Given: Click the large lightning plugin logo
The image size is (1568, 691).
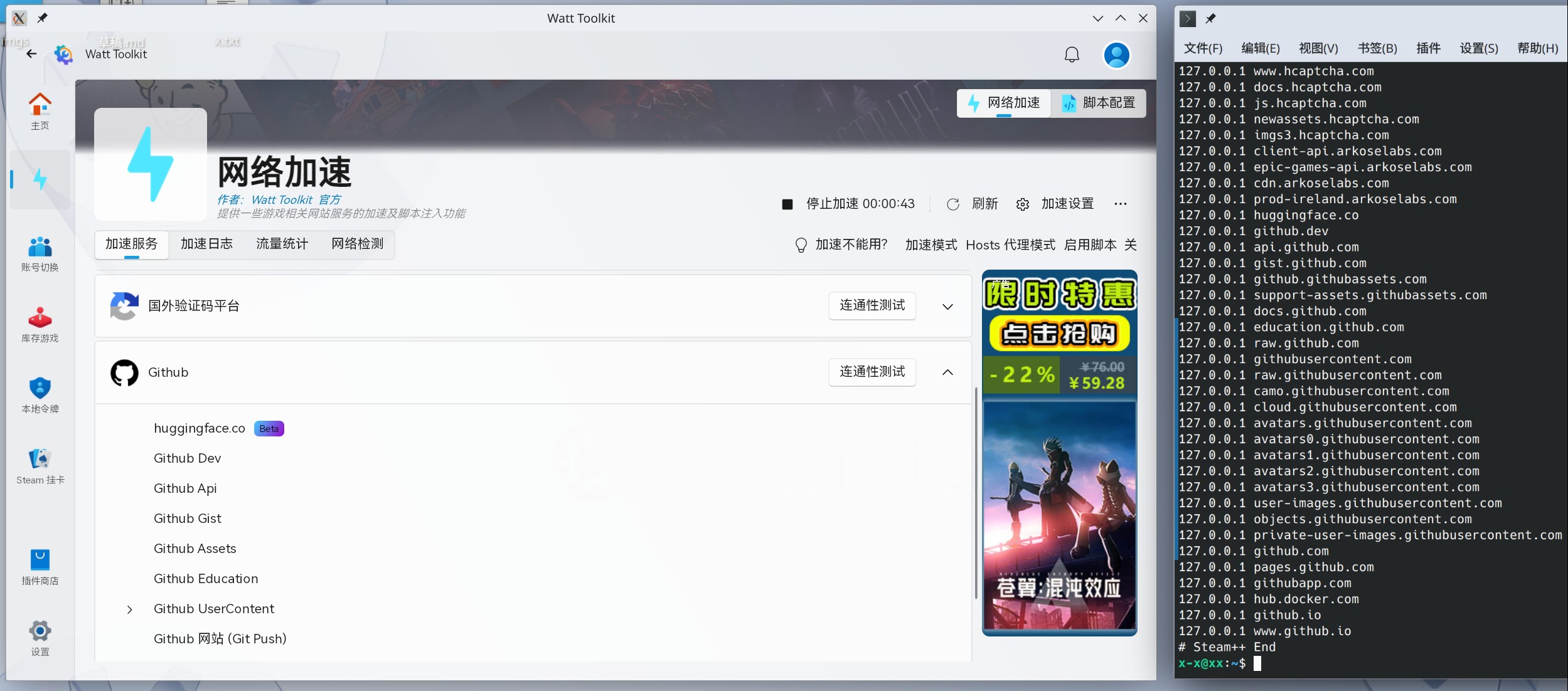Looking at the screenshot, I should 151,164.
